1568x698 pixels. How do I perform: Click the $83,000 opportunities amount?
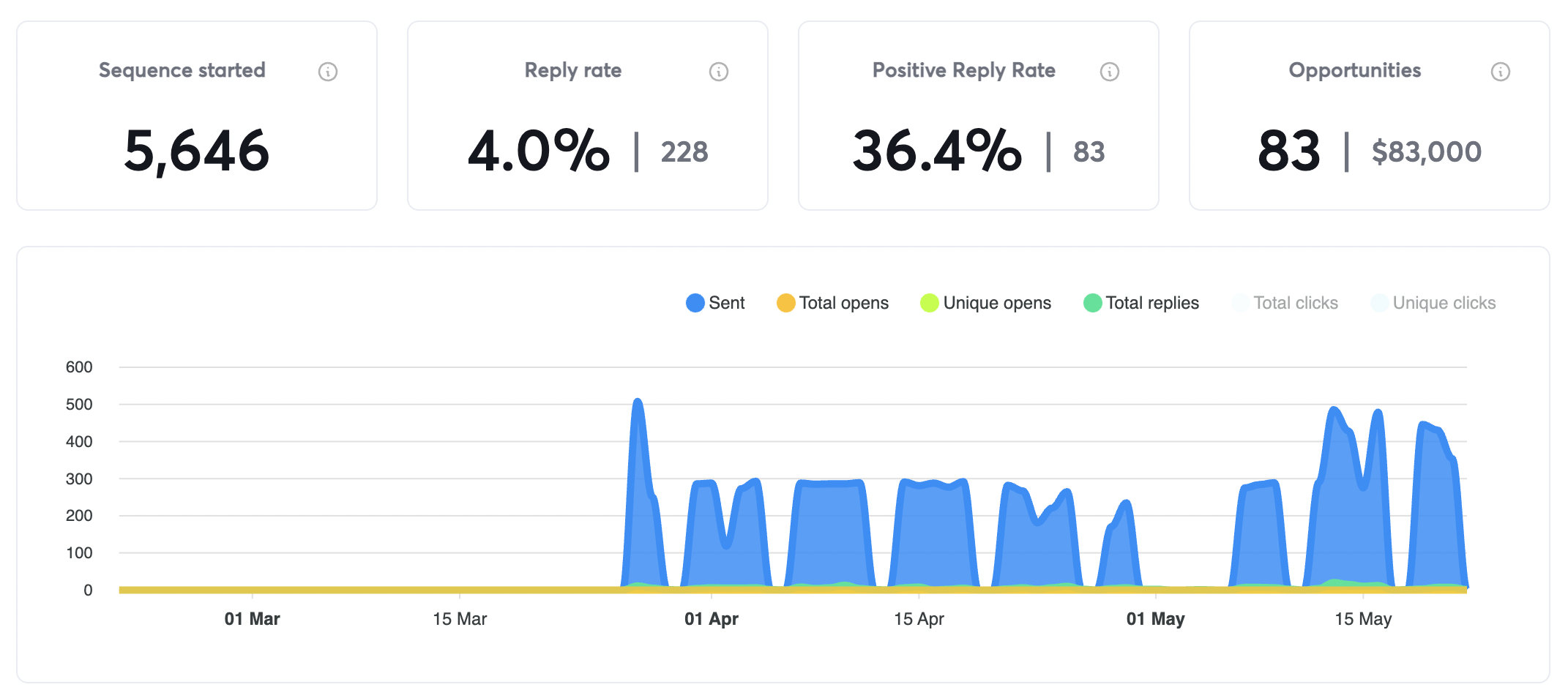point(1426,151)
